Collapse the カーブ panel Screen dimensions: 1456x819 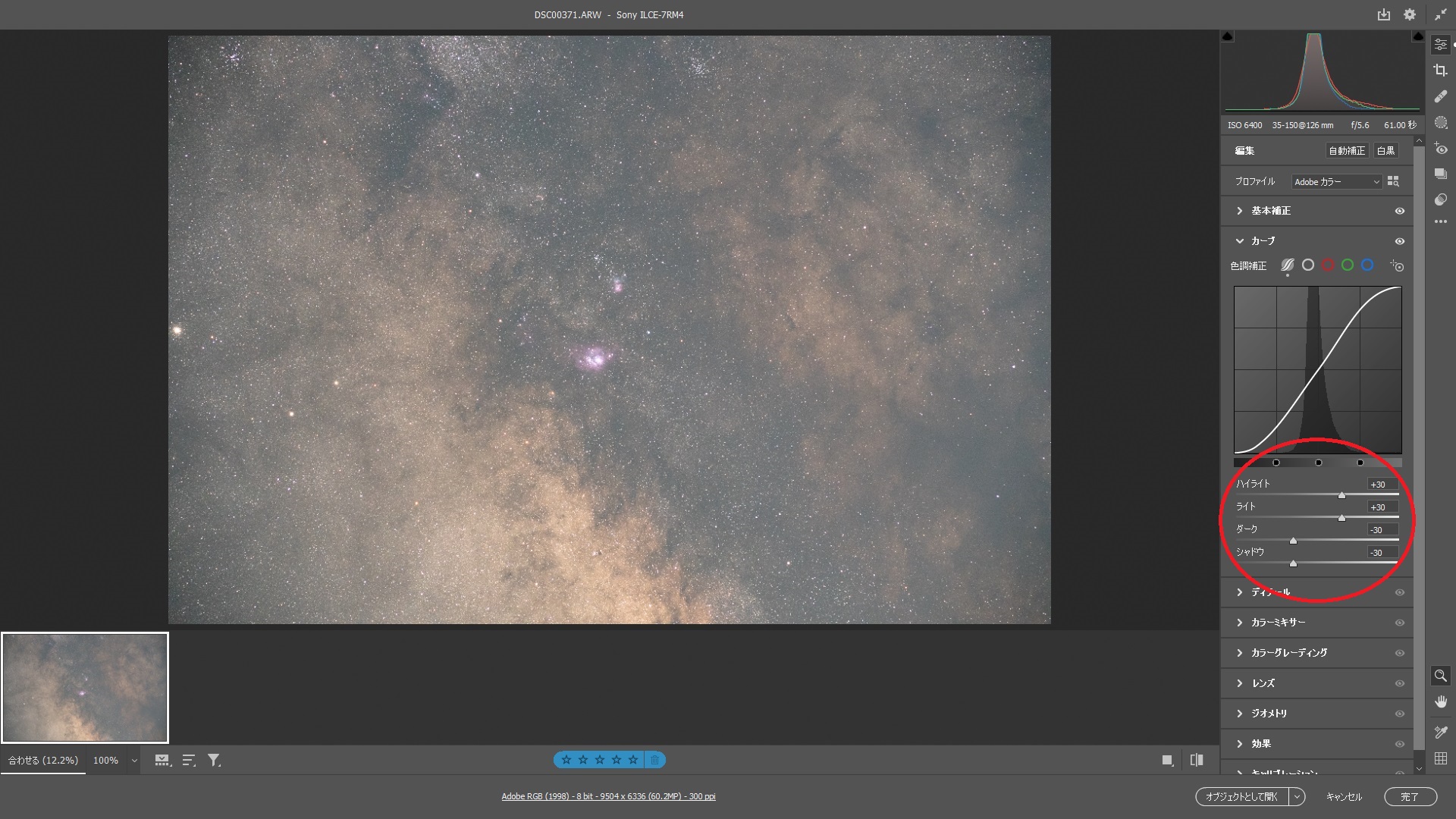point(1240,241)
